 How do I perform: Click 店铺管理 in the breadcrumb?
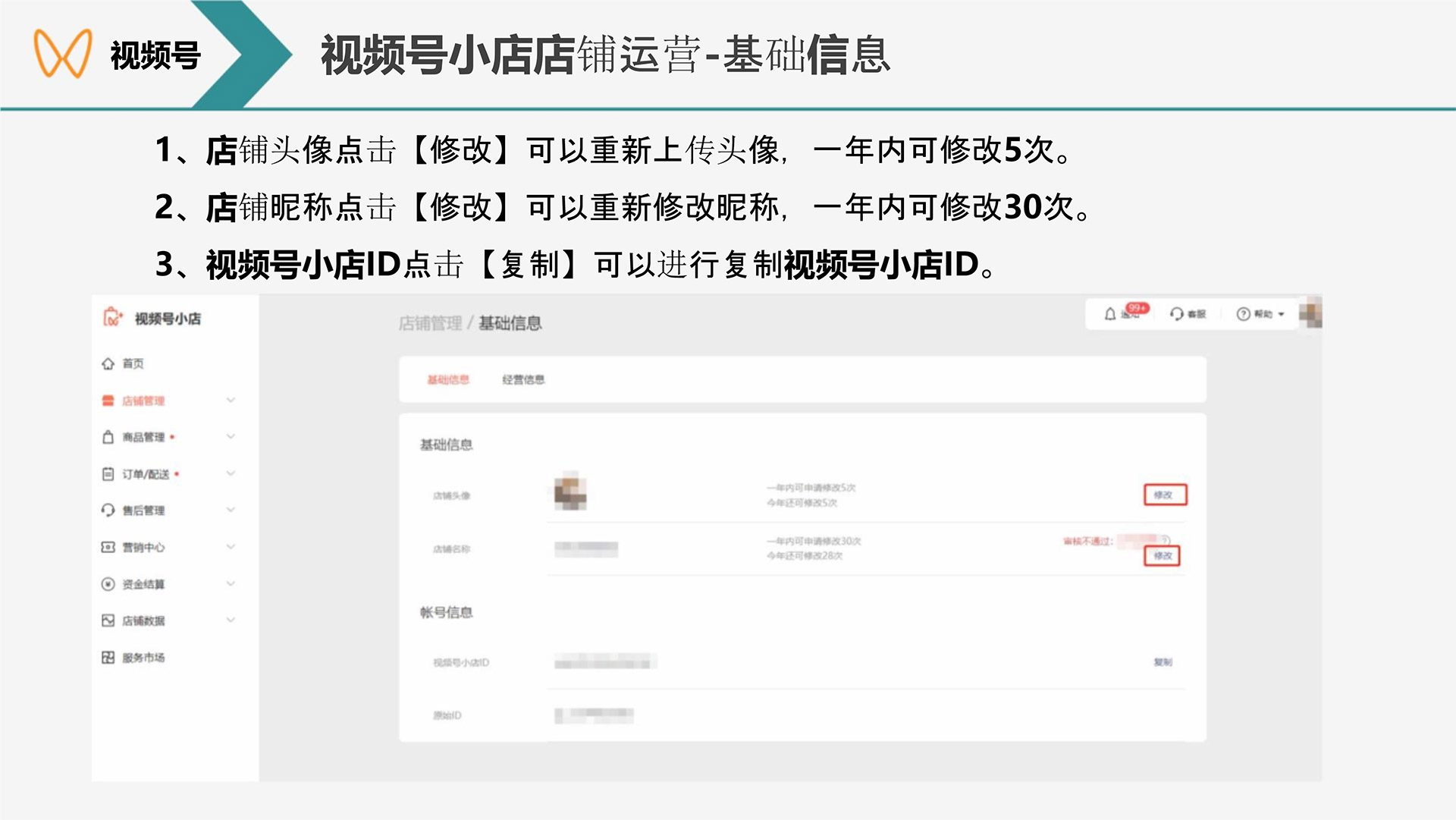(430, 323)
